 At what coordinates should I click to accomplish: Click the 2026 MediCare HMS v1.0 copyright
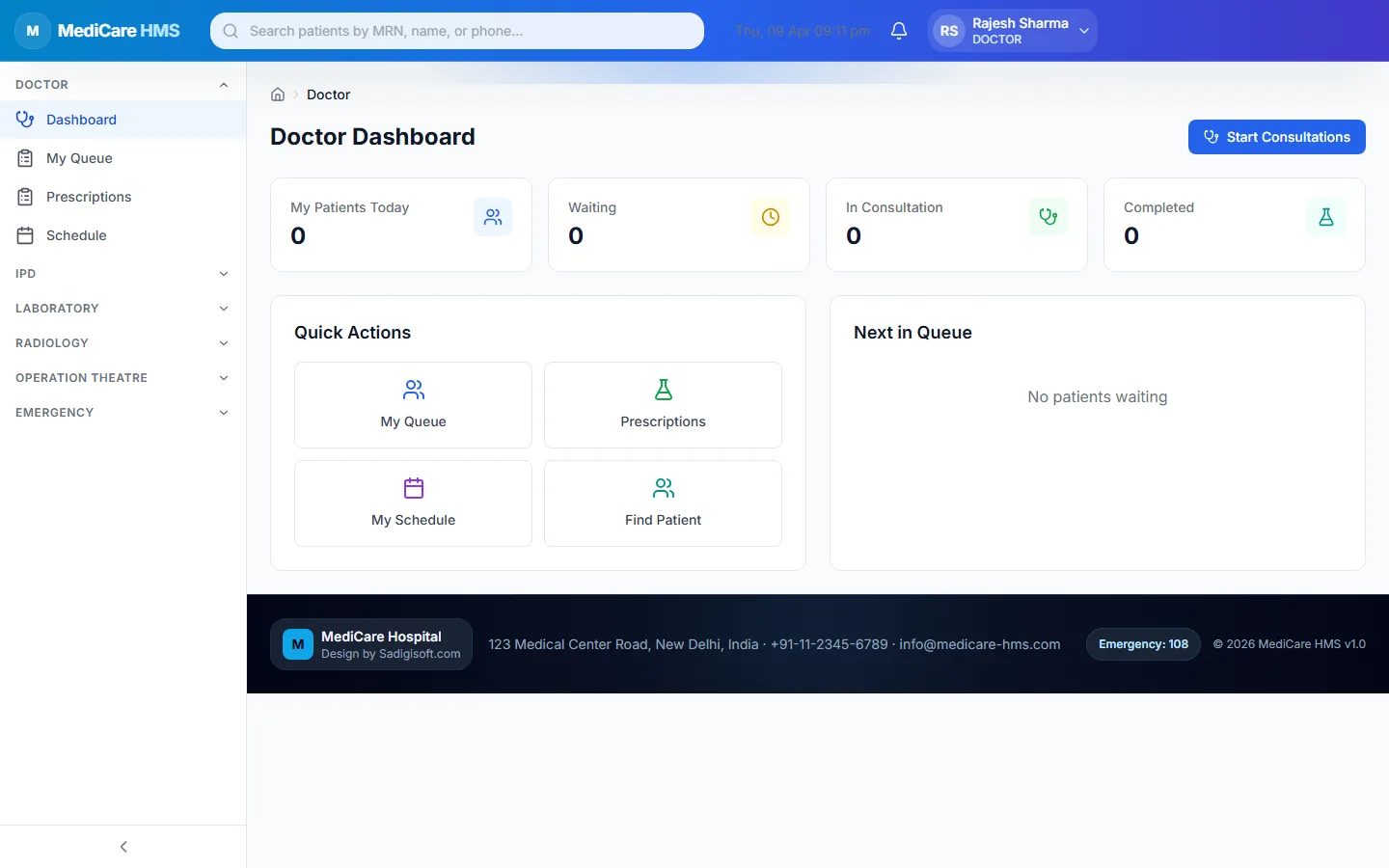[x=1290, y=644]
